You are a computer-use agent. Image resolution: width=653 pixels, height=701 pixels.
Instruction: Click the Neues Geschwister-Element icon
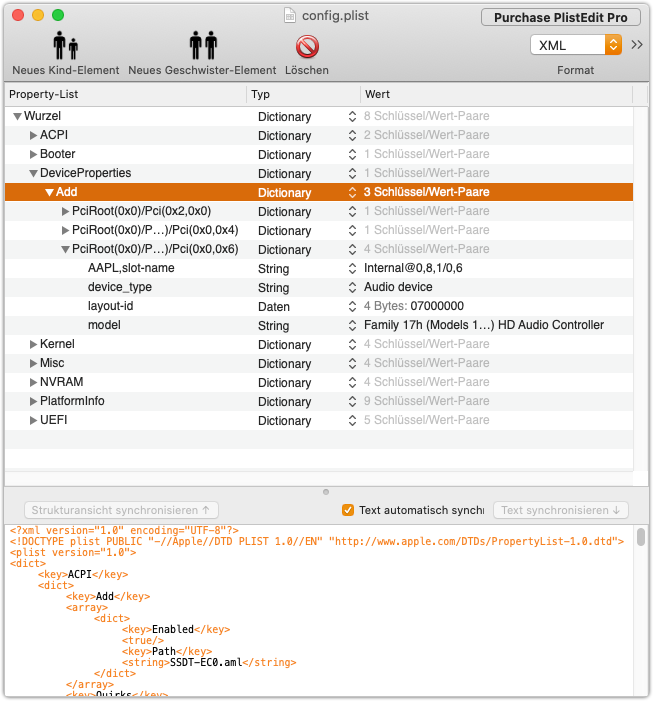click(203, 45)
